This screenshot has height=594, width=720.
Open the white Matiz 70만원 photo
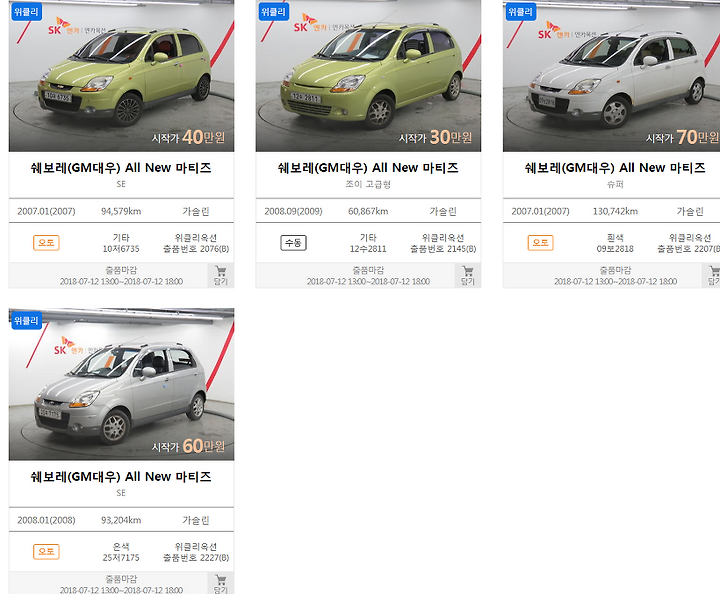tap(612, 76)
